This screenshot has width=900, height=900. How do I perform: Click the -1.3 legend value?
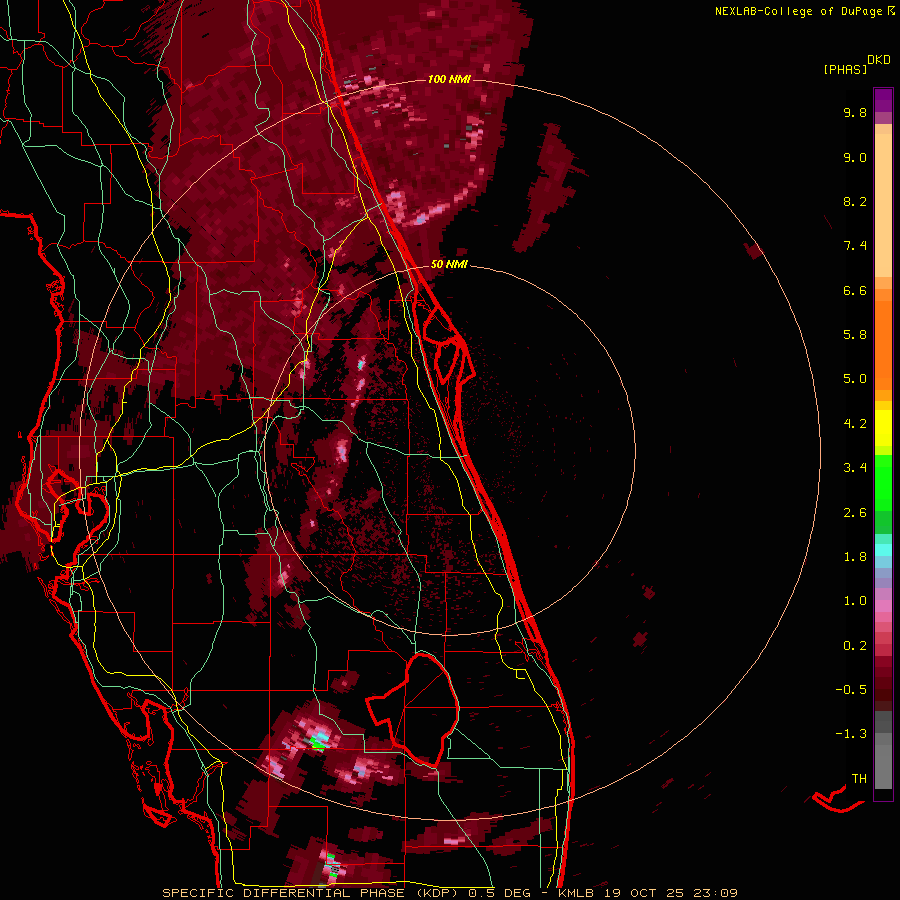851,734
